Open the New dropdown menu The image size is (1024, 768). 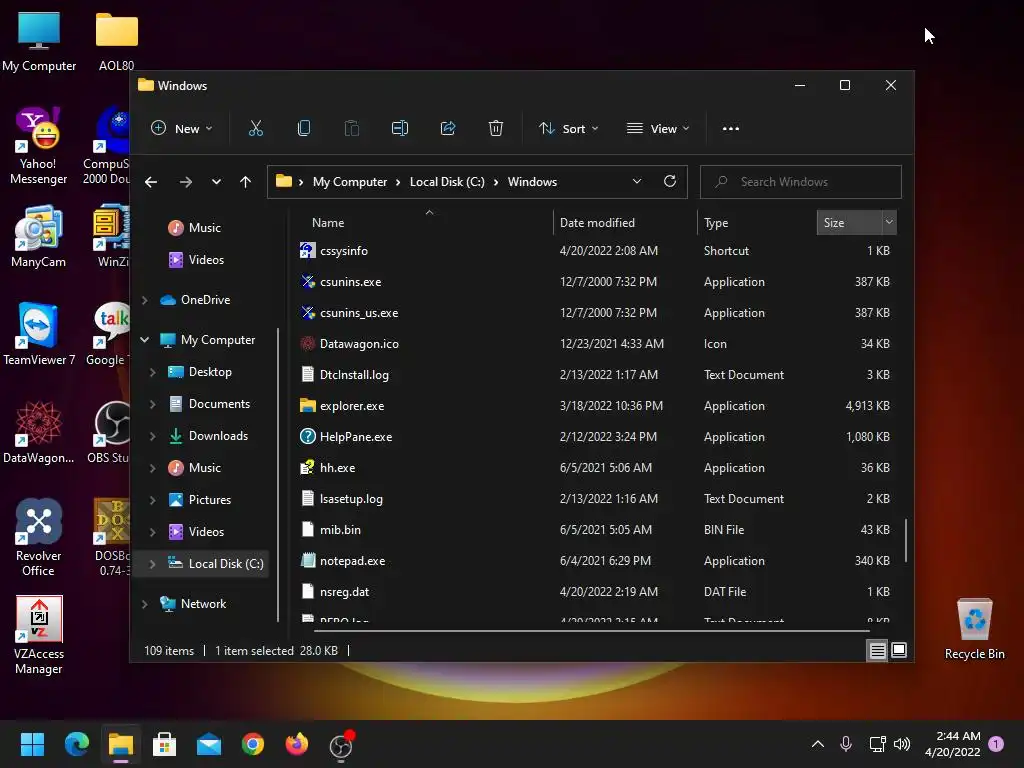[181, 129]
